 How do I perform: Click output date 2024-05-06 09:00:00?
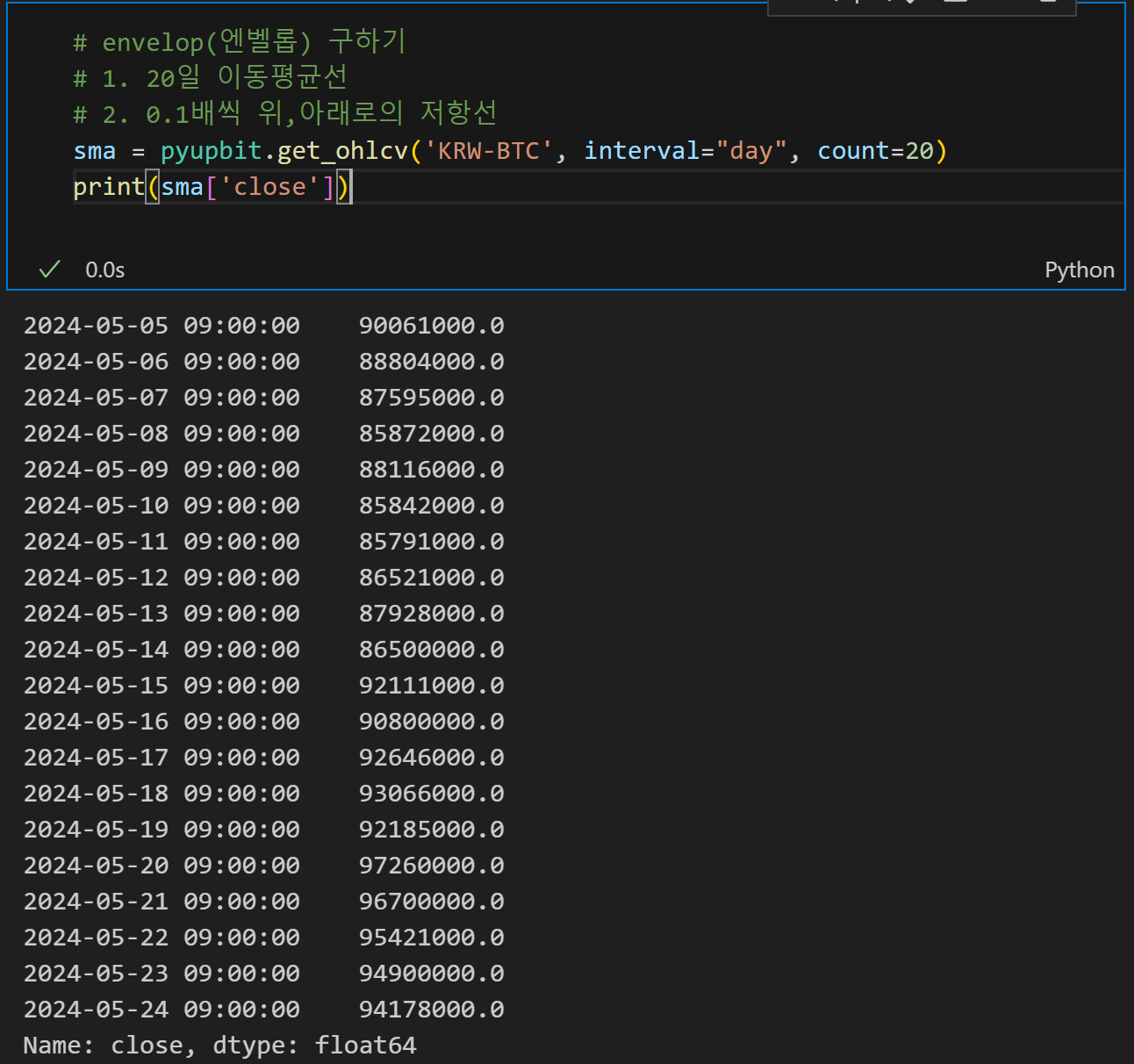(161, 362)
